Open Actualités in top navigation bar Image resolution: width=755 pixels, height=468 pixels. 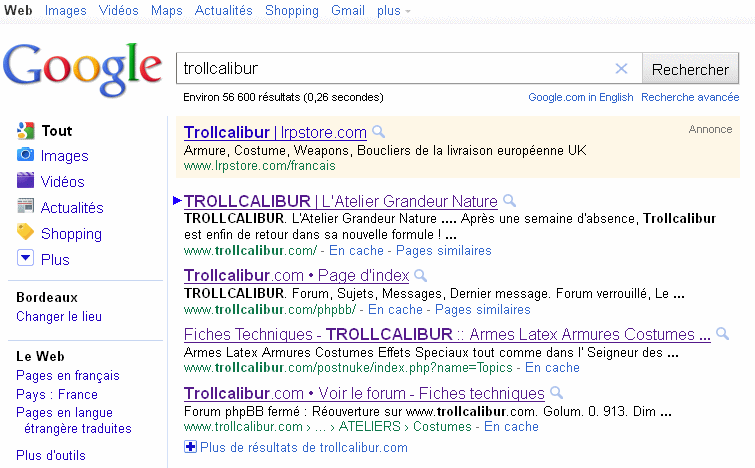click(x=223, y=10)
